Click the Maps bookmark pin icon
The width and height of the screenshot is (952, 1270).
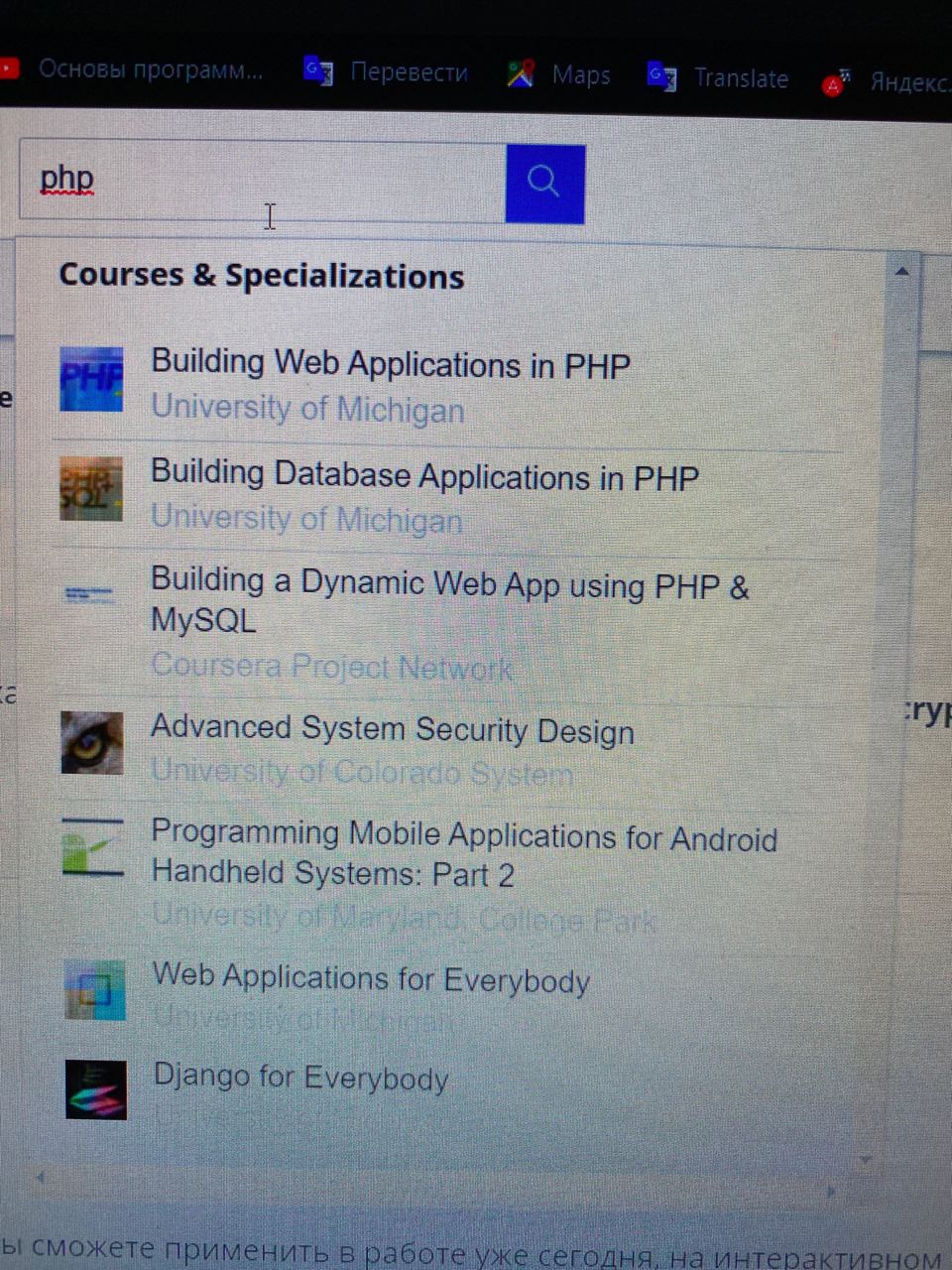click(521, 73)
